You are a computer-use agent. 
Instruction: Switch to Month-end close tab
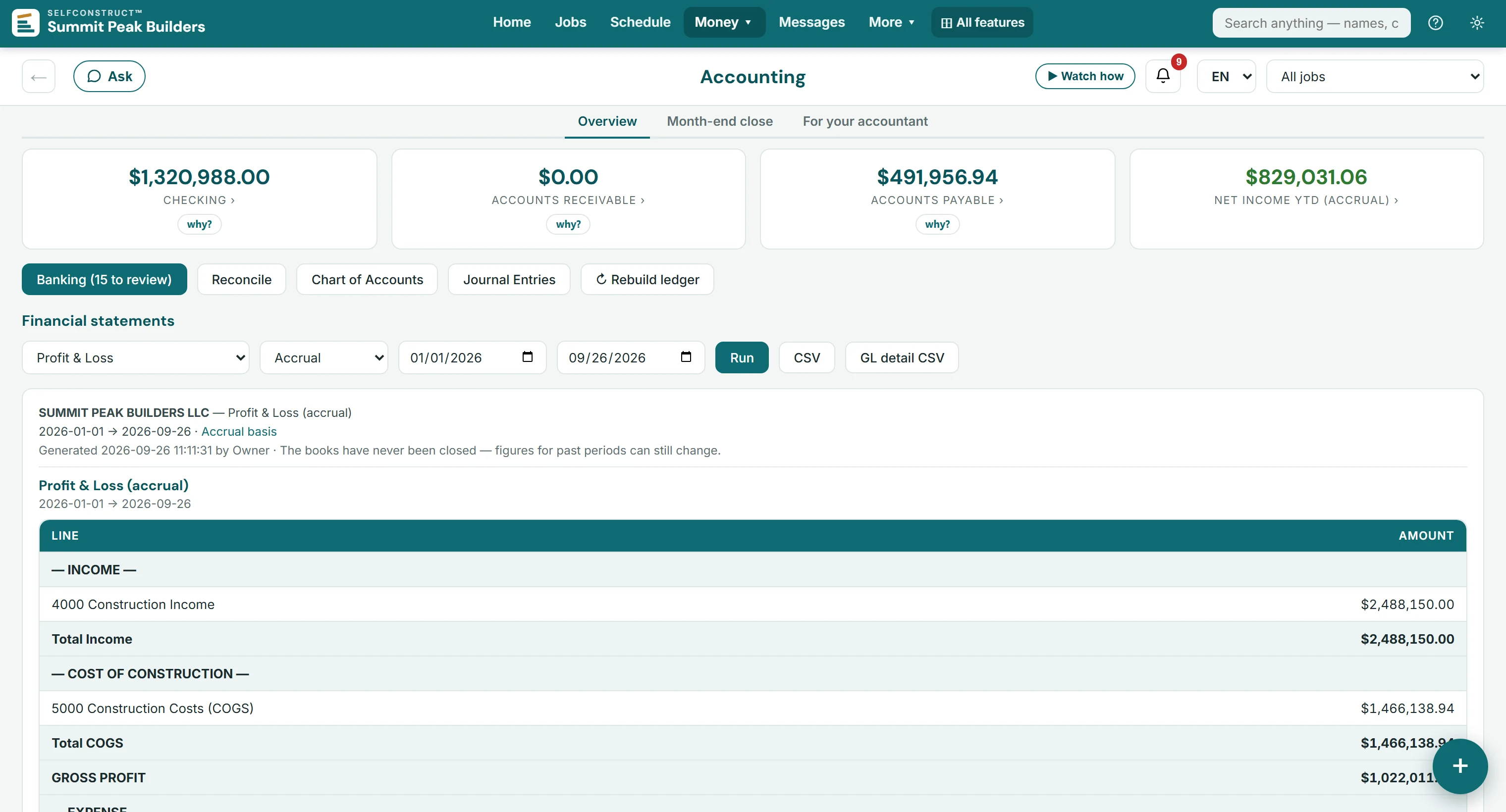[x=720, y=121]
